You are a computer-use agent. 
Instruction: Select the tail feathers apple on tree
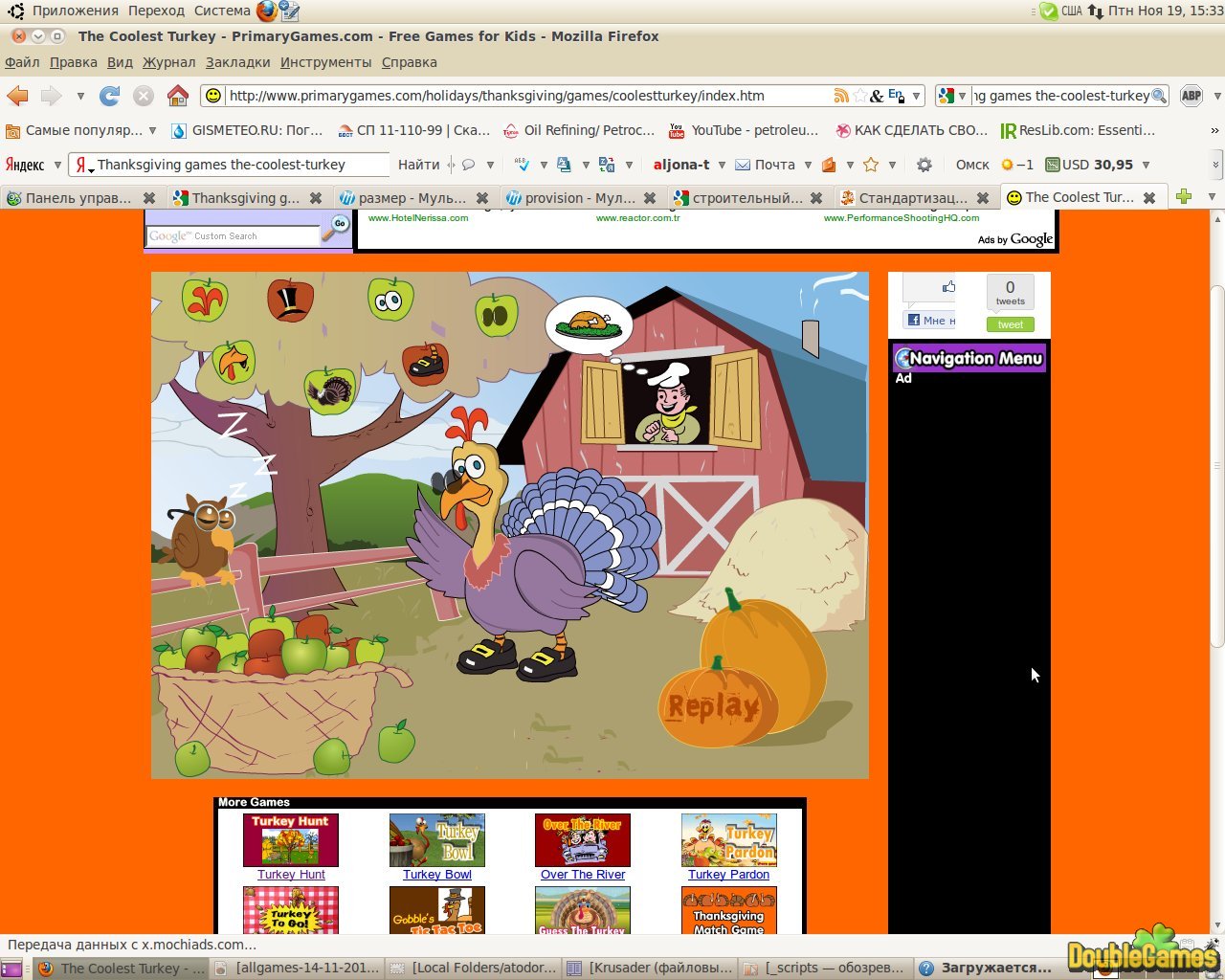(x=330, y=390)
